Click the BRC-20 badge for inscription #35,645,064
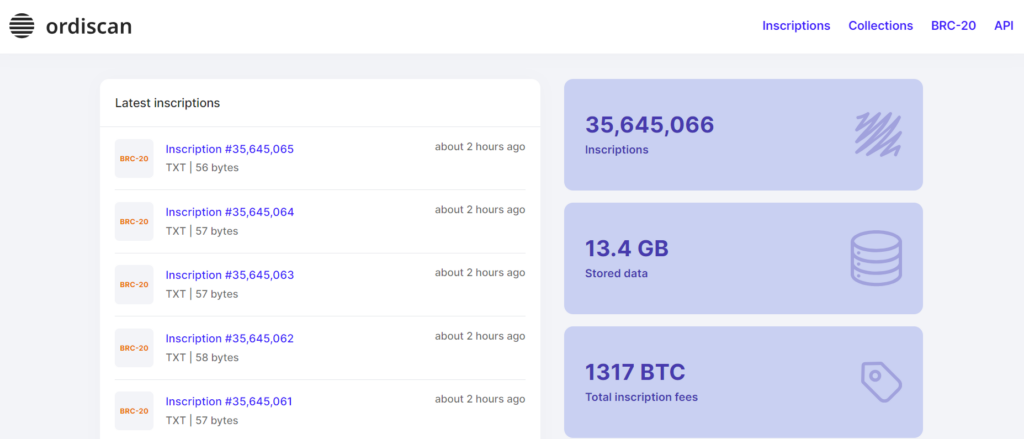Screen dimensions: 1024x439 coord(134,221)
